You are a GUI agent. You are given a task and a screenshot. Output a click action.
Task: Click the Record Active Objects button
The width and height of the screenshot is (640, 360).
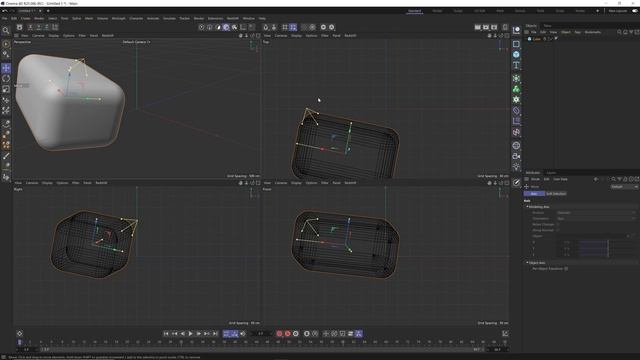[x=280, y=333]
